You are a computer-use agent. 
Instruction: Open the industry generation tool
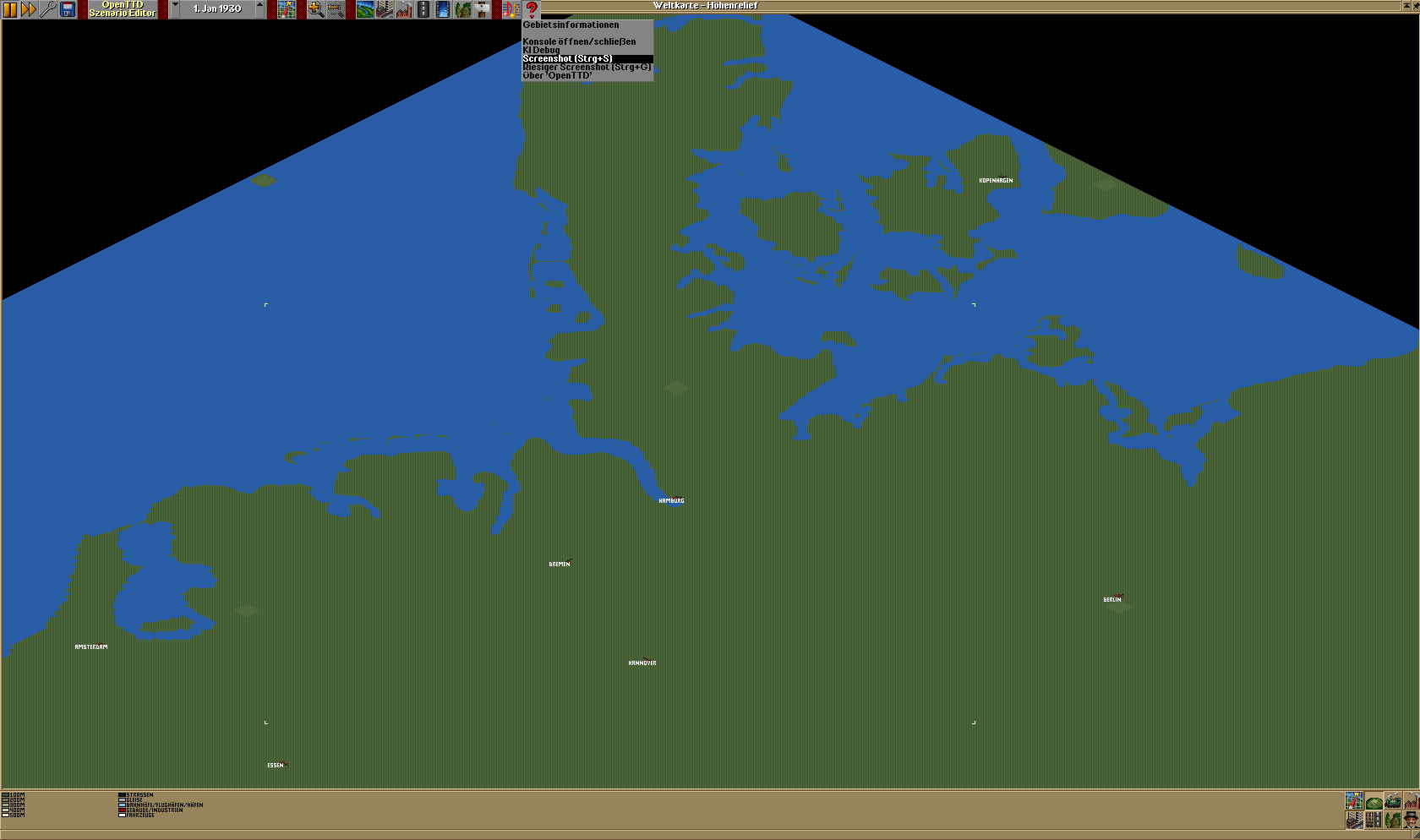[404, 9]
